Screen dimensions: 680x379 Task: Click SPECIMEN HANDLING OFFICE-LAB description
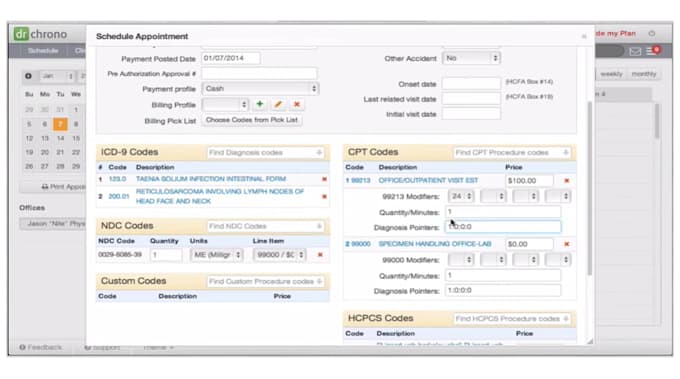435,244
